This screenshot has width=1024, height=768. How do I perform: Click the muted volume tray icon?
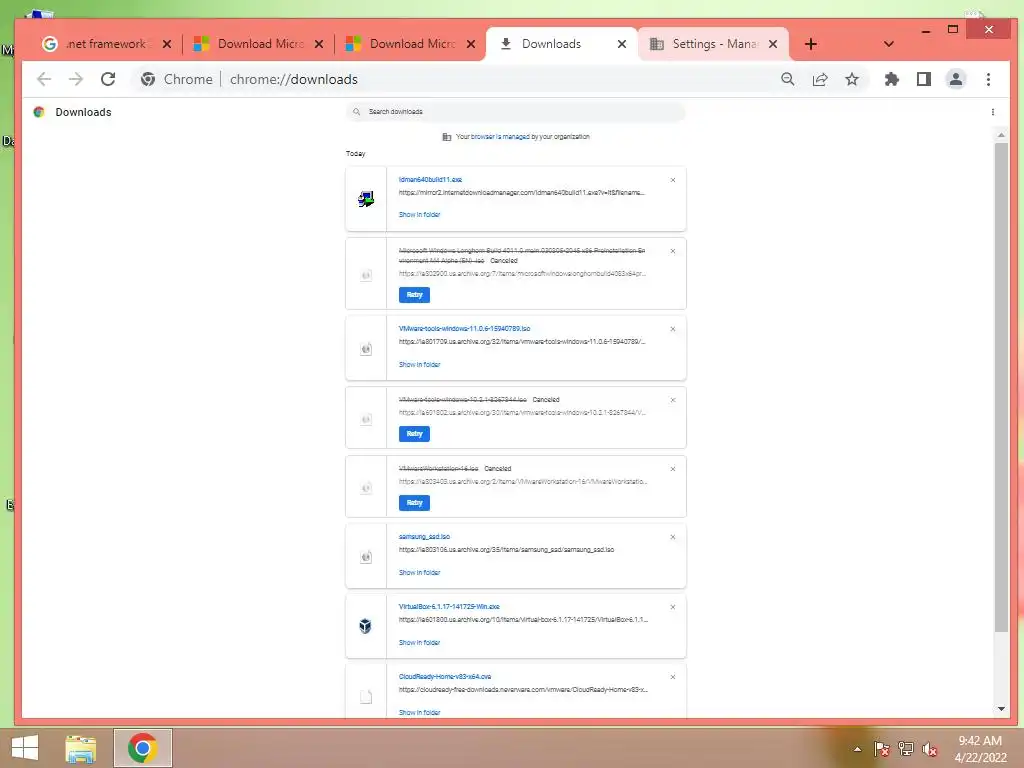pyautogui.click(x=930, y=749)
